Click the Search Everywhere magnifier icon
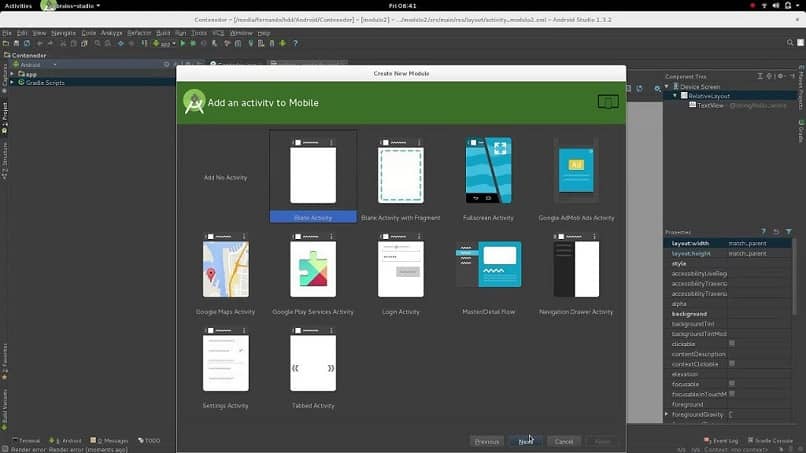 pos(790,43)
